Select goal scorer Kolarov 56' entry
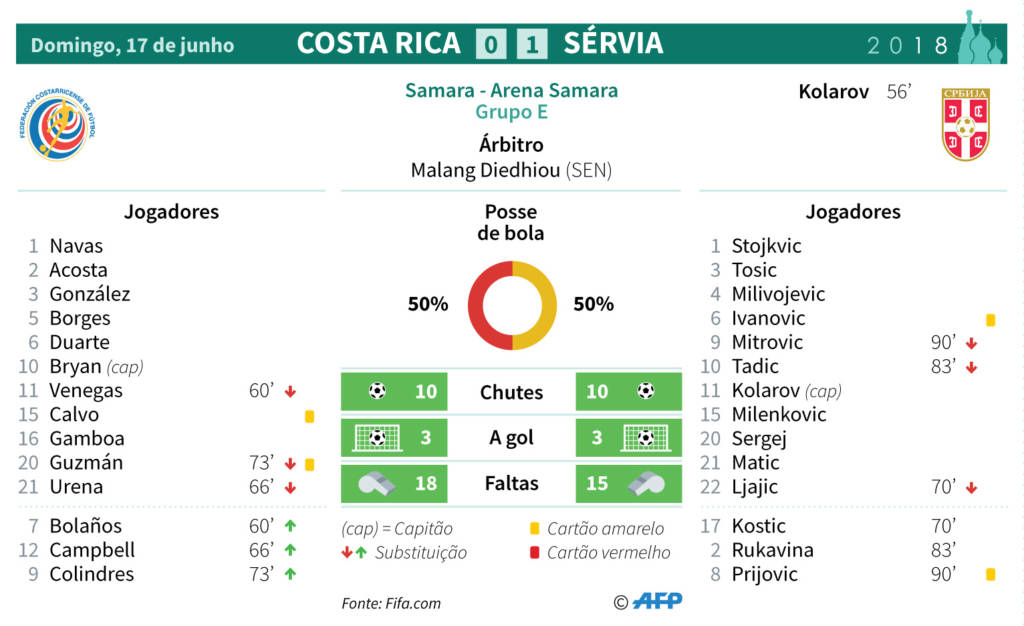Screen dimensions: 1024x626 [x=855, y=91]
